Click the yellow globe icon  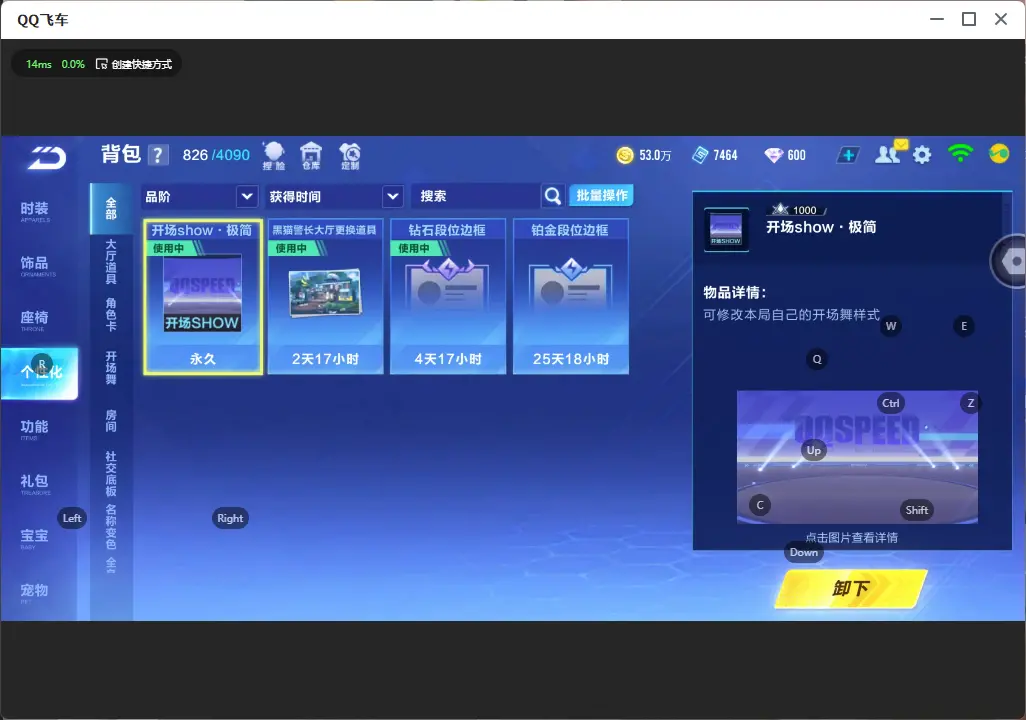click(x=999, y=154)
